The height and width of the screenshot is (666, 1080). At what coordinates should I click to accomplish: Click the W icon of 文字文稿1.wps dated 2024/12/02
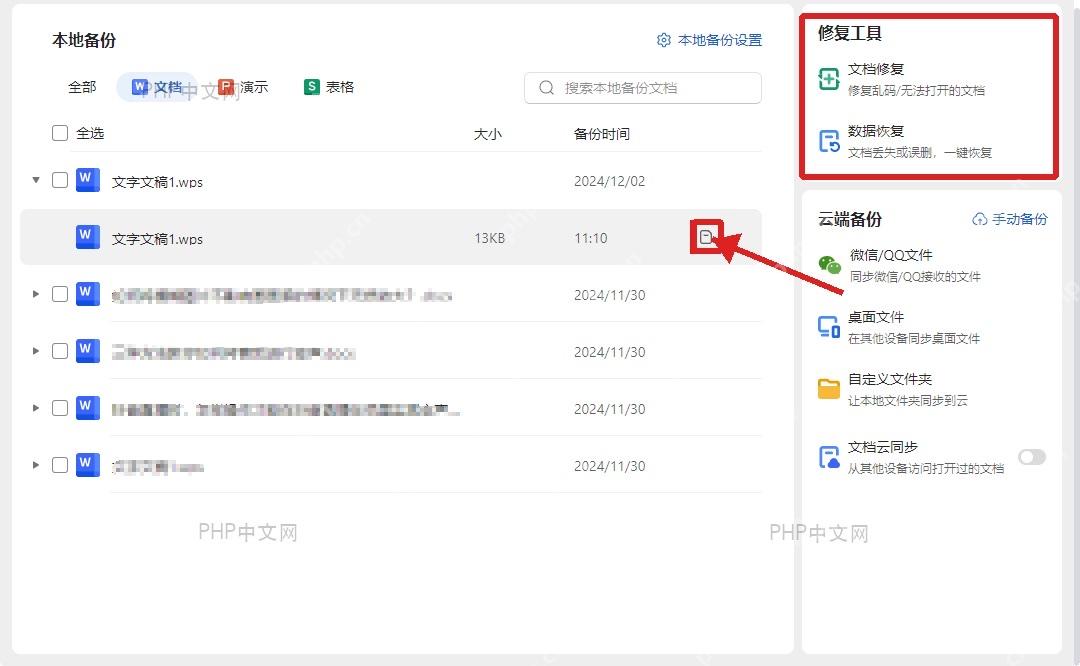(x=87, y=180)
